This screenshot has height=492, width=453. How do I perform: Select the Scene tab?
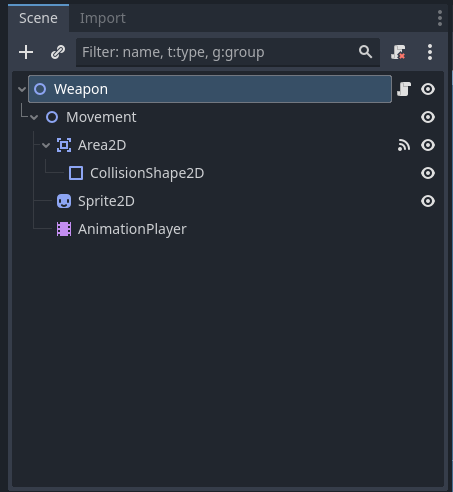pos(38,18)
